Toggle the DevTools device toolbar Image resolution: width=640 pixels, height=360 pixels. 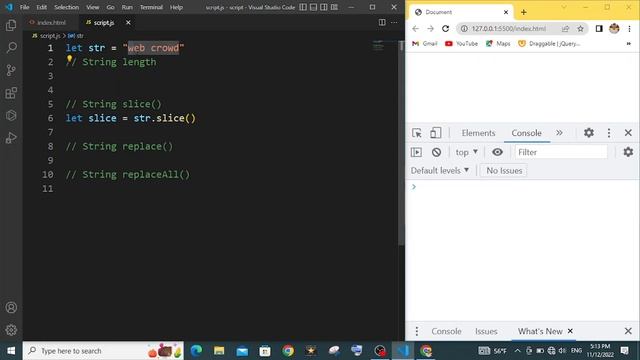pos(436,133)
